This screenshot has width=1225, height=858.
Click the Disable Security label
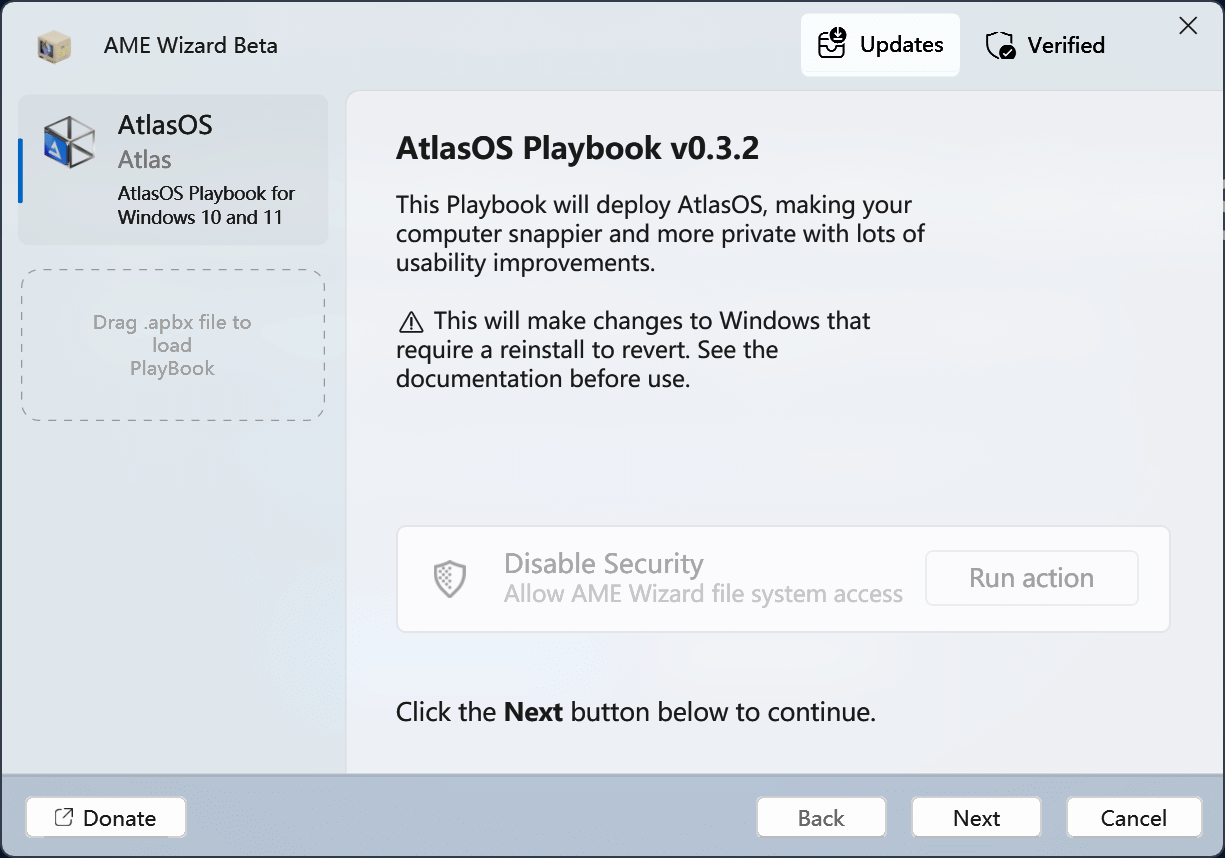pyautogui.click(x=604, y=563)
